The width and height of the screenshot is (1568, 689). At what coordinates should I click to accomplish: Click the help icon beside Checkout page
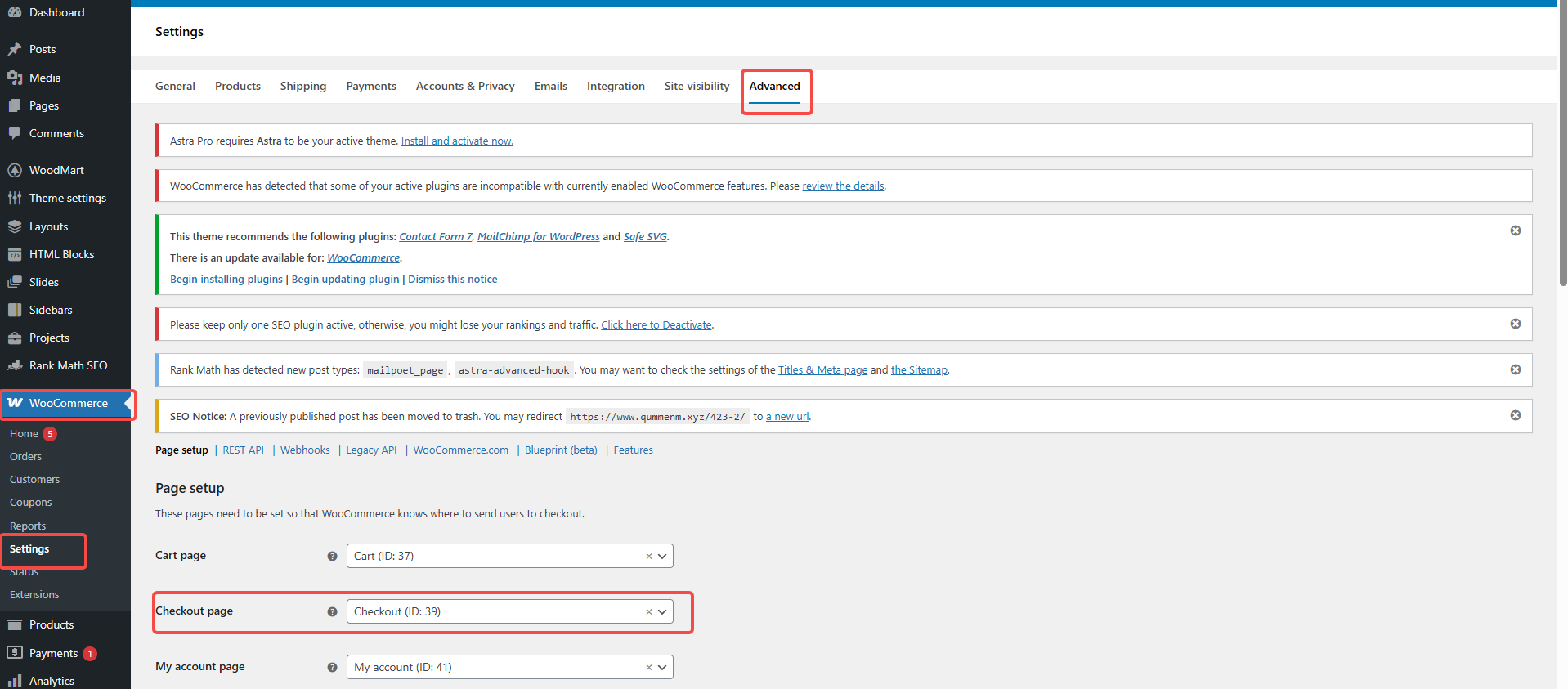[332, 611]
